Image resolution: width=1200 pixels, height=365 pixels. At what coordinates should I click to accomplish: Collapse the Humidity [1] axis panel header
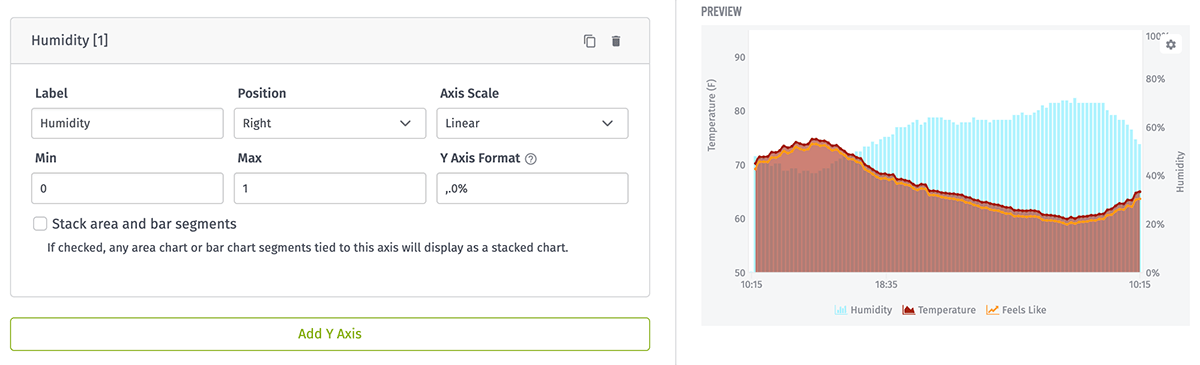coord(330,41)
